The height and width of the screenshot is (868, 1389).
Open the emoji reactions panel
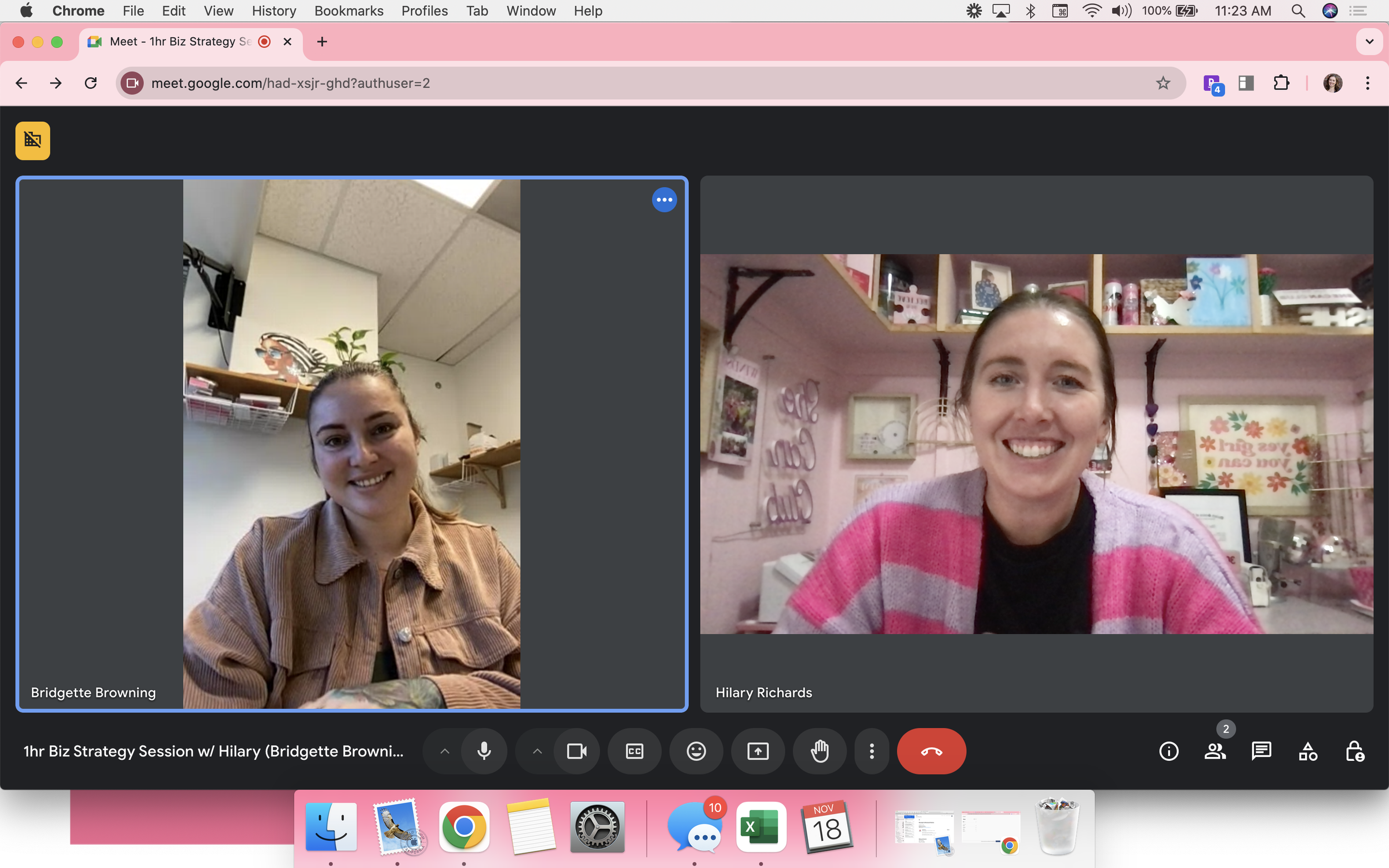click(696, 751)
